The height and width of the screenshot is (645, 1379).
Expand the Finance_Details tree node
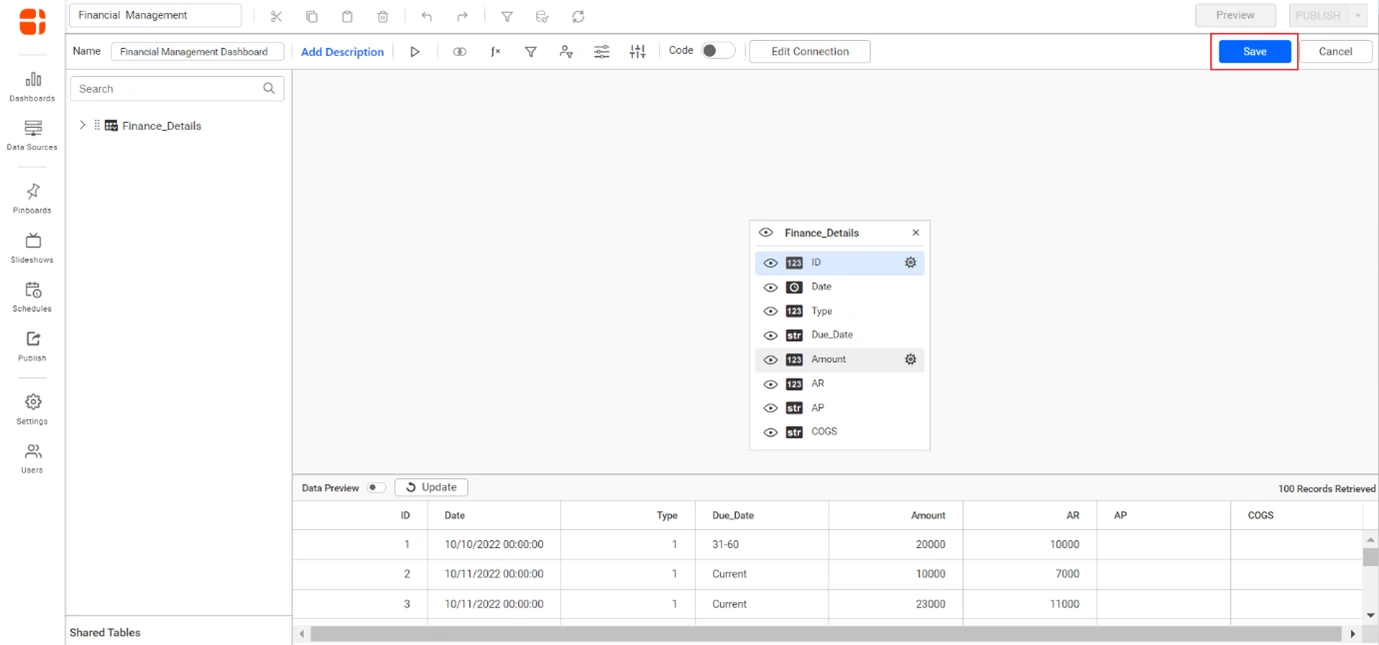coord(81,125)
